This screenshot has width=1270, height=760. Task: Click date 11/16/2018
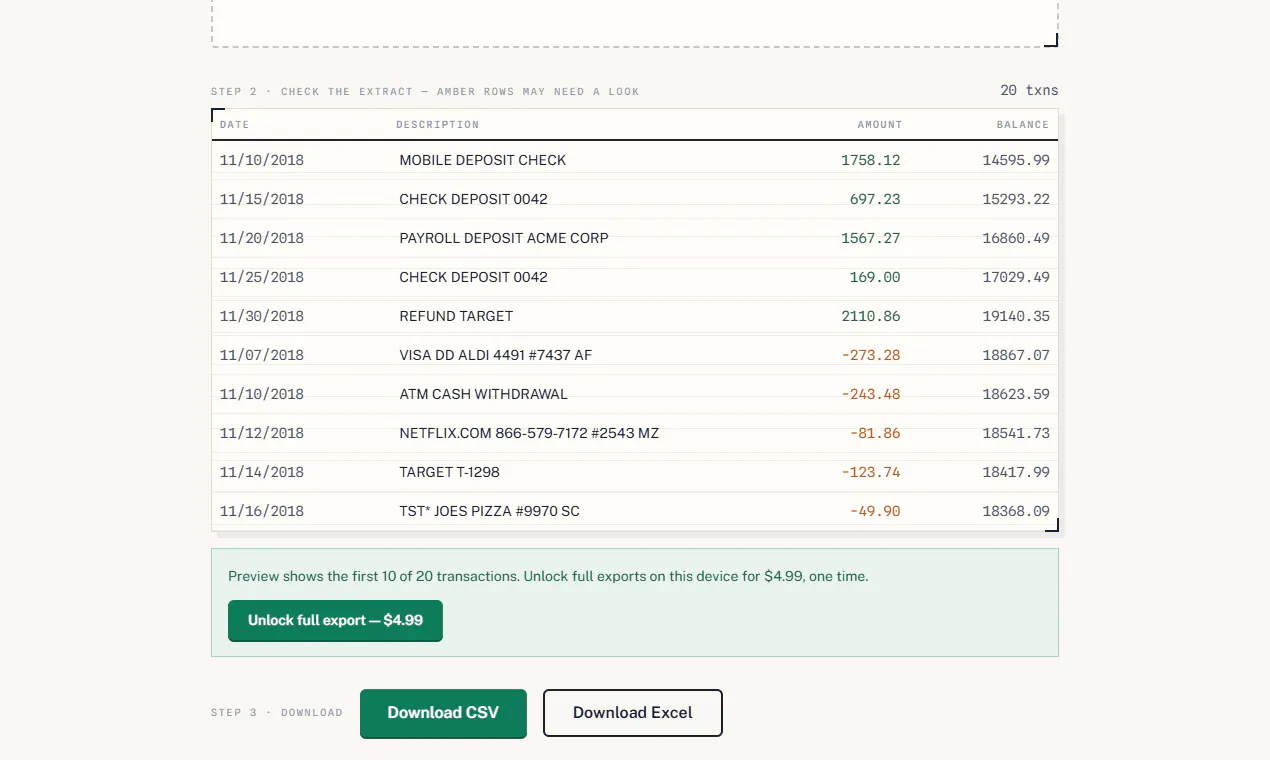(x=262, y=511)
